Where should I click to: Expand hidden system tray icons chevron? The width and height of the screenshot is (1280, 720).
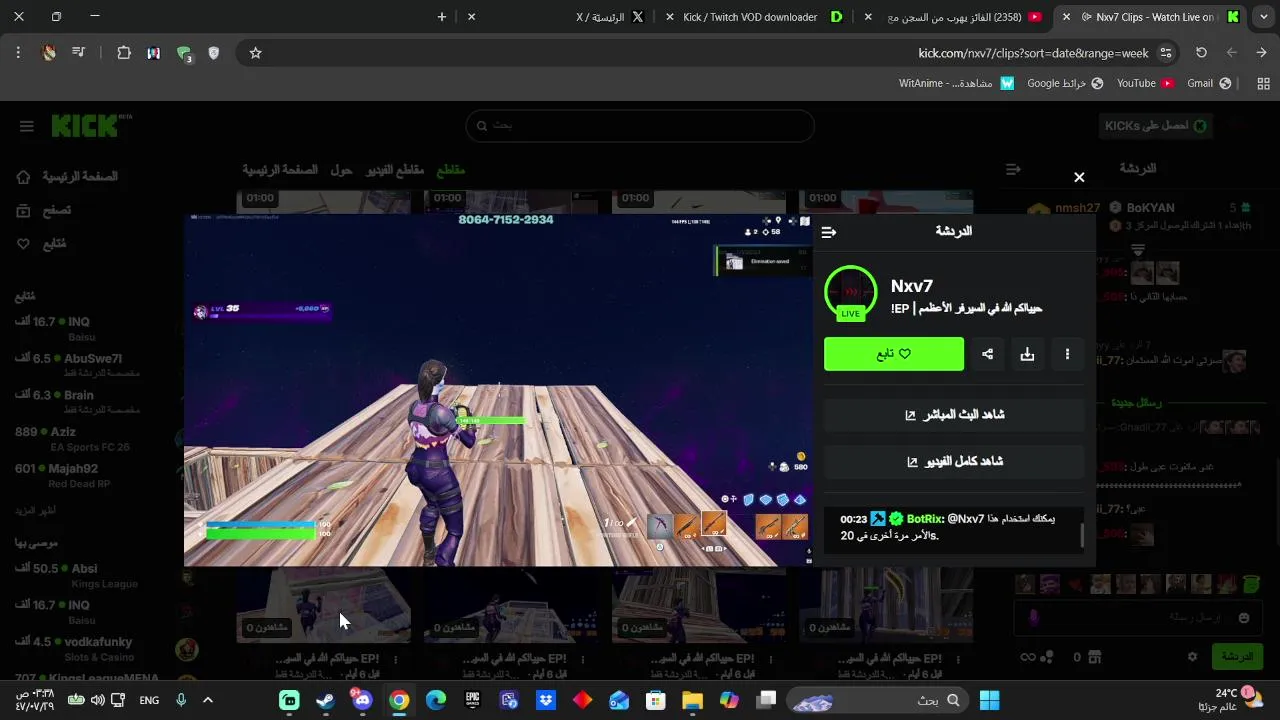(208, 700)
